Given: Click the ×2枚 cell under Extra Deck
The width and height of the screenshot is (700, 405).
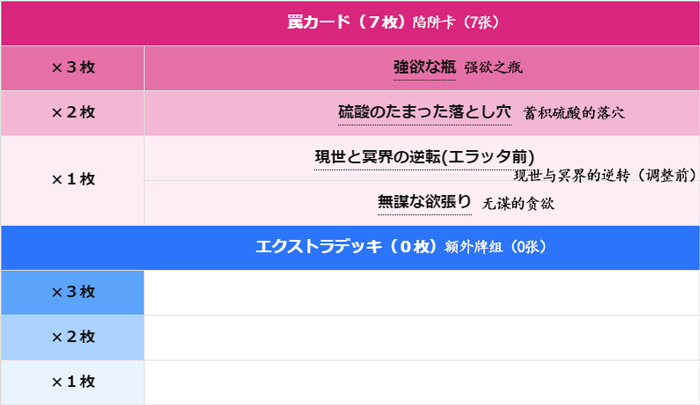Looking at the screenshot, I should click(72, 337).
